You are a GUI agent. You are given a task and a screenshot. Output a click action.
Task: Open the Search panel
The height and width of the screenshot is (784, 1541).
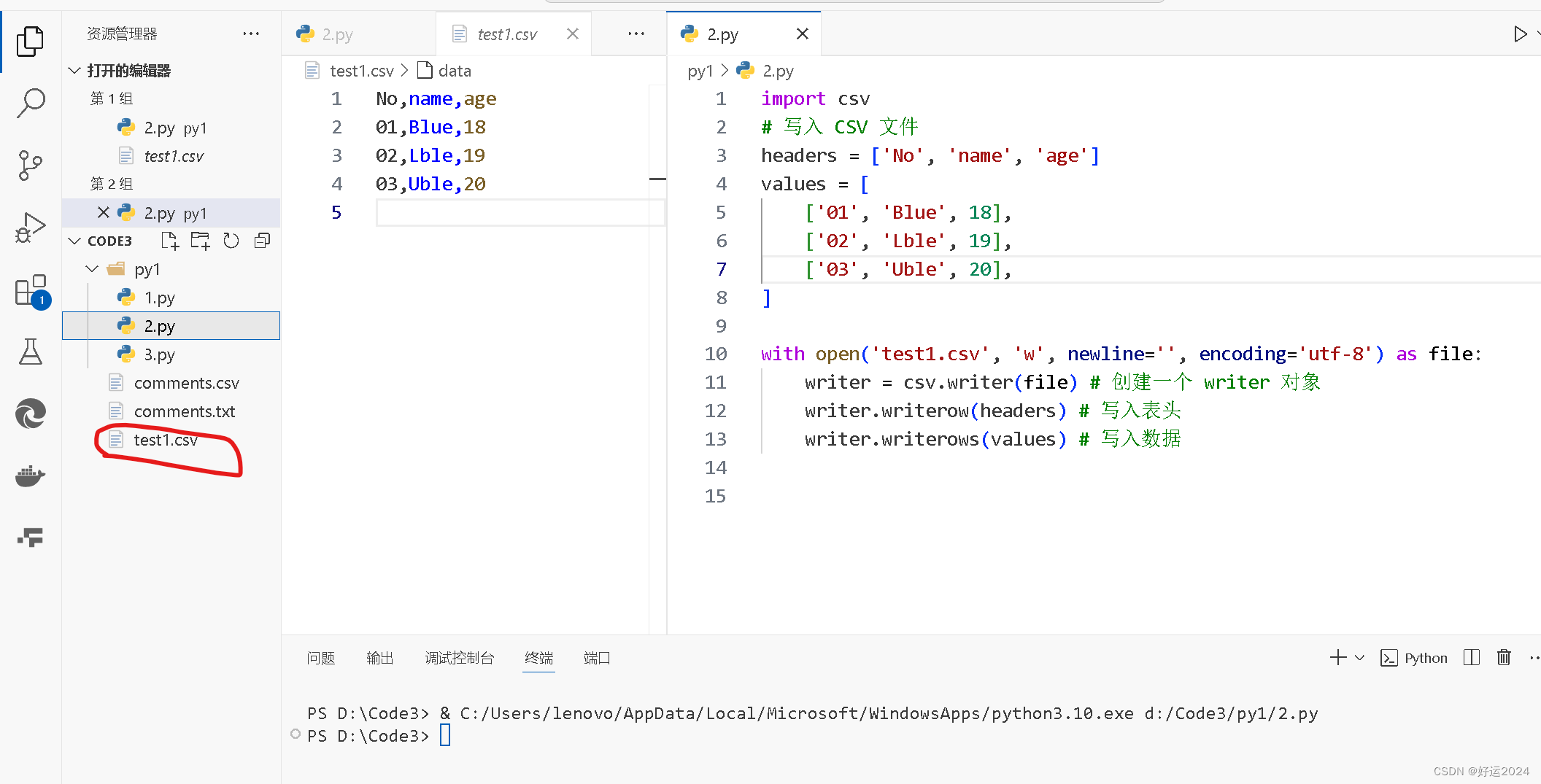coord(30,104)
